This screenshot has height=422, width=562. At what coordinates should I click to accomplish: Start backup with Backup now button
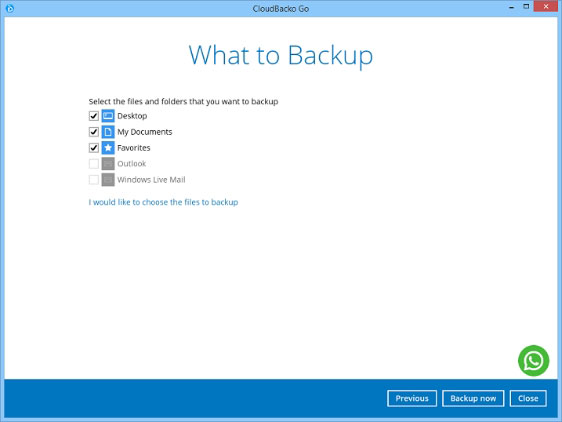tap(473, 398)
